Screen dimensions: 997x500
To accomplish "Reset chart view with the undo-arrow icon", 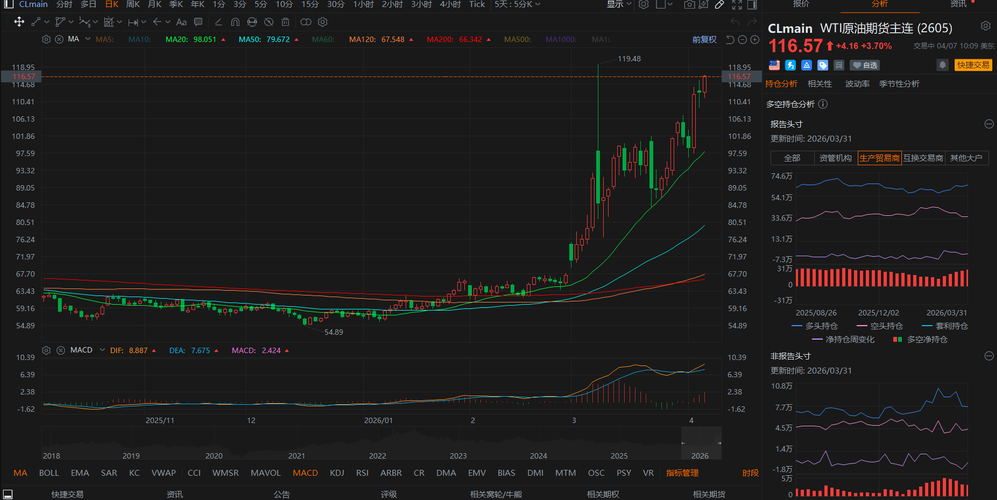I will (x=730, y=39).
